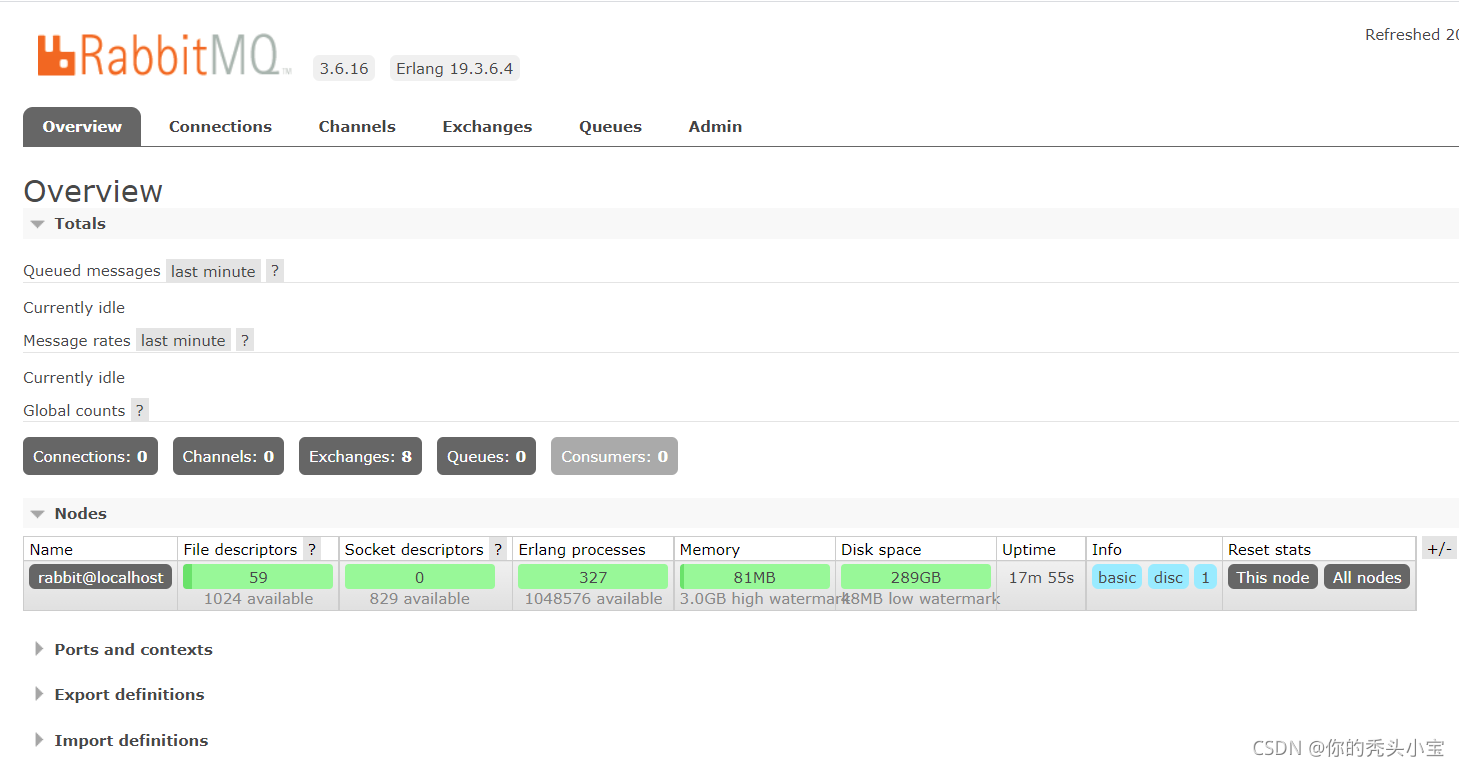Click Exchanges: 8 count button
This screenshot has height=766, width=1459.
[360, 456]
